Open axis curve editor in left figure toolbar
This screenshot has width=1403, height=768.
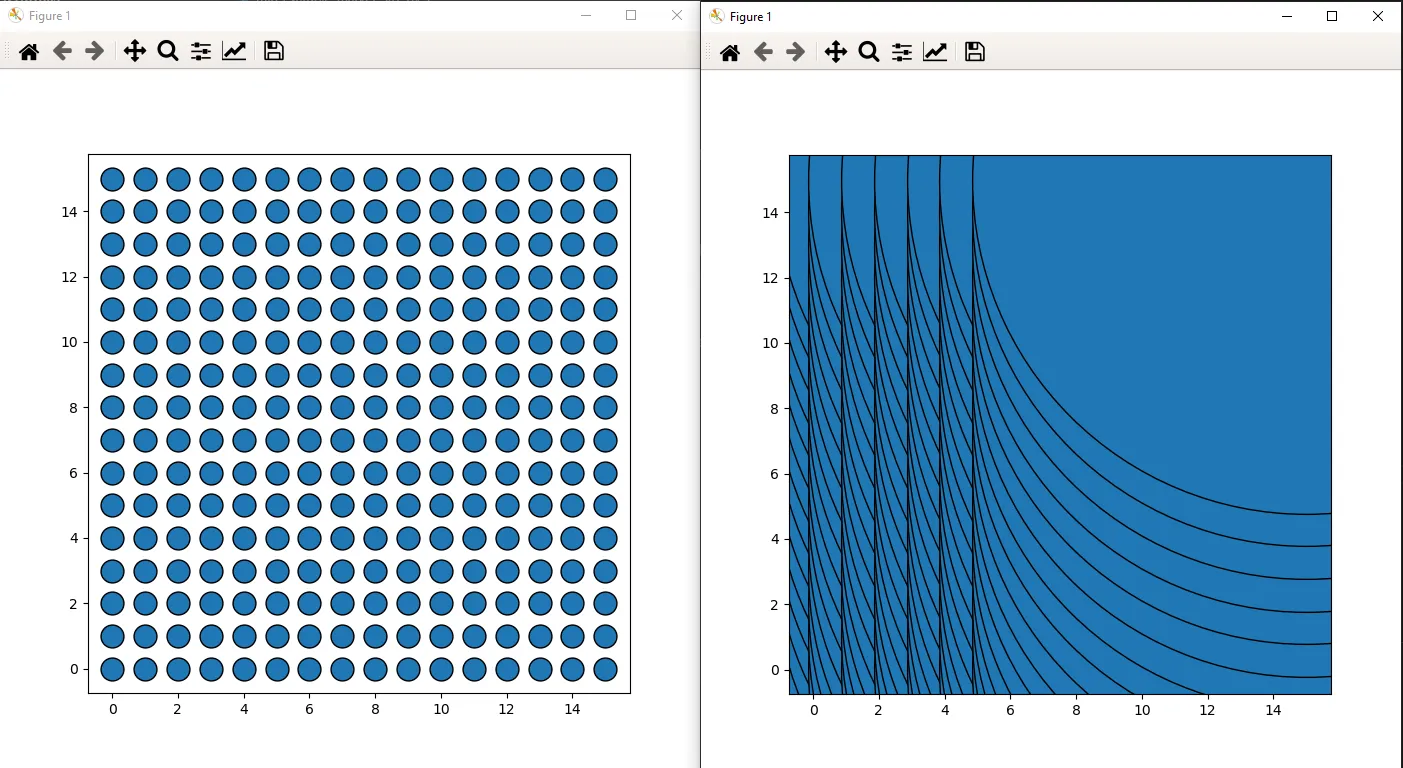point(234,51)
